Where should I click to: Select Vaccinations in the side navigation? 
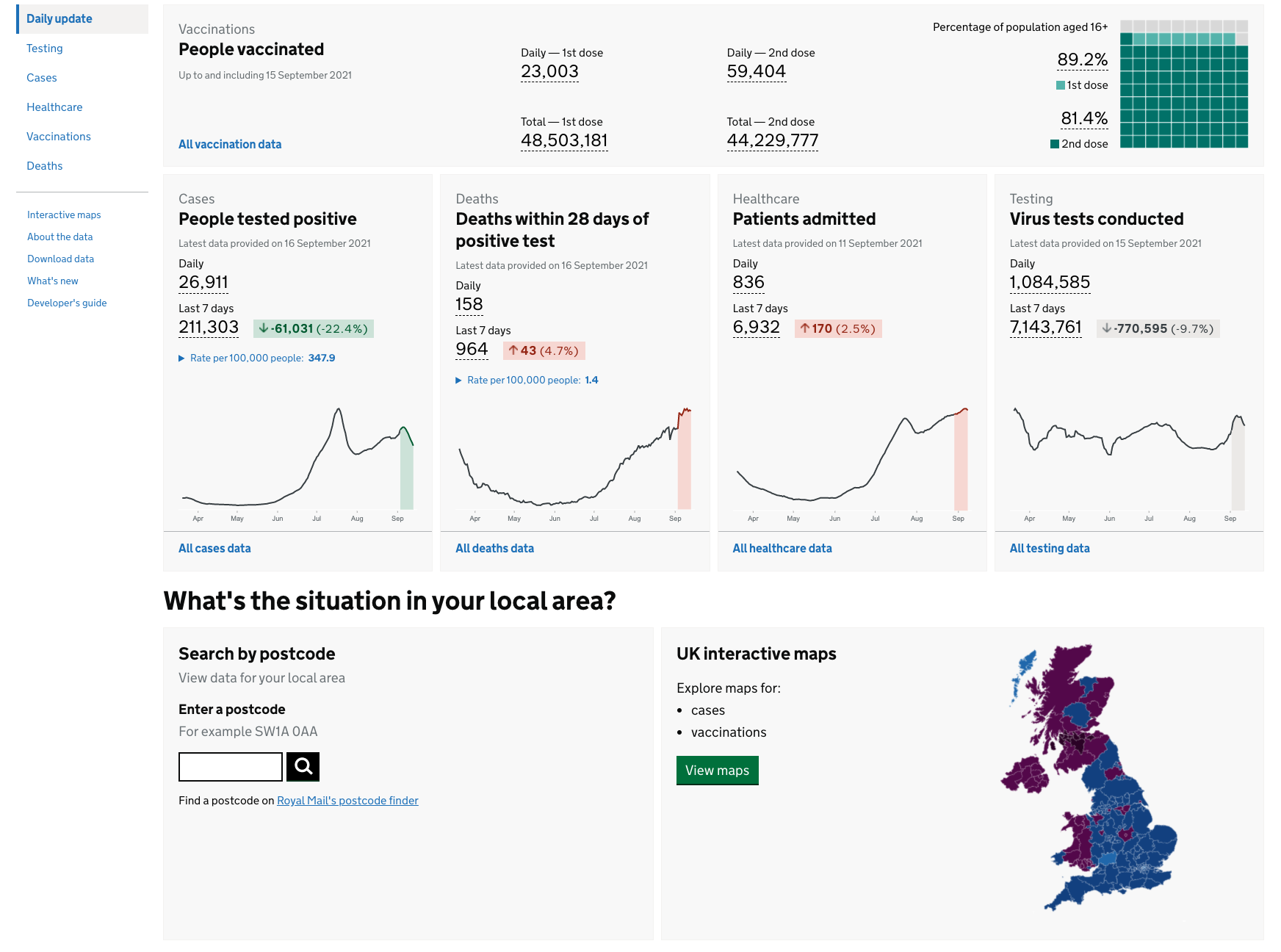pyautogui.click(x=59, y=137)
